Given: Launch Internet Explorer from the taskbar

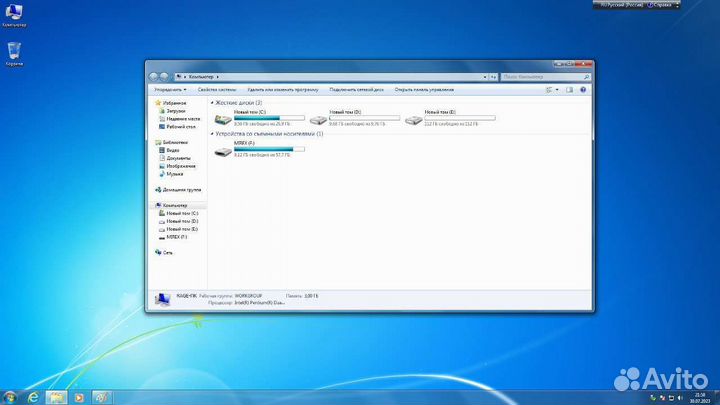Looking at the screenshot, I should [33, 397].
